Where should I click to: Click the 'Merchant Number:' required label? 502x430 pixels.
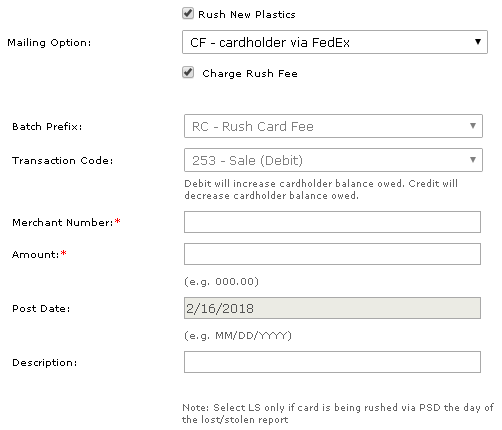[x=66, y=222]
